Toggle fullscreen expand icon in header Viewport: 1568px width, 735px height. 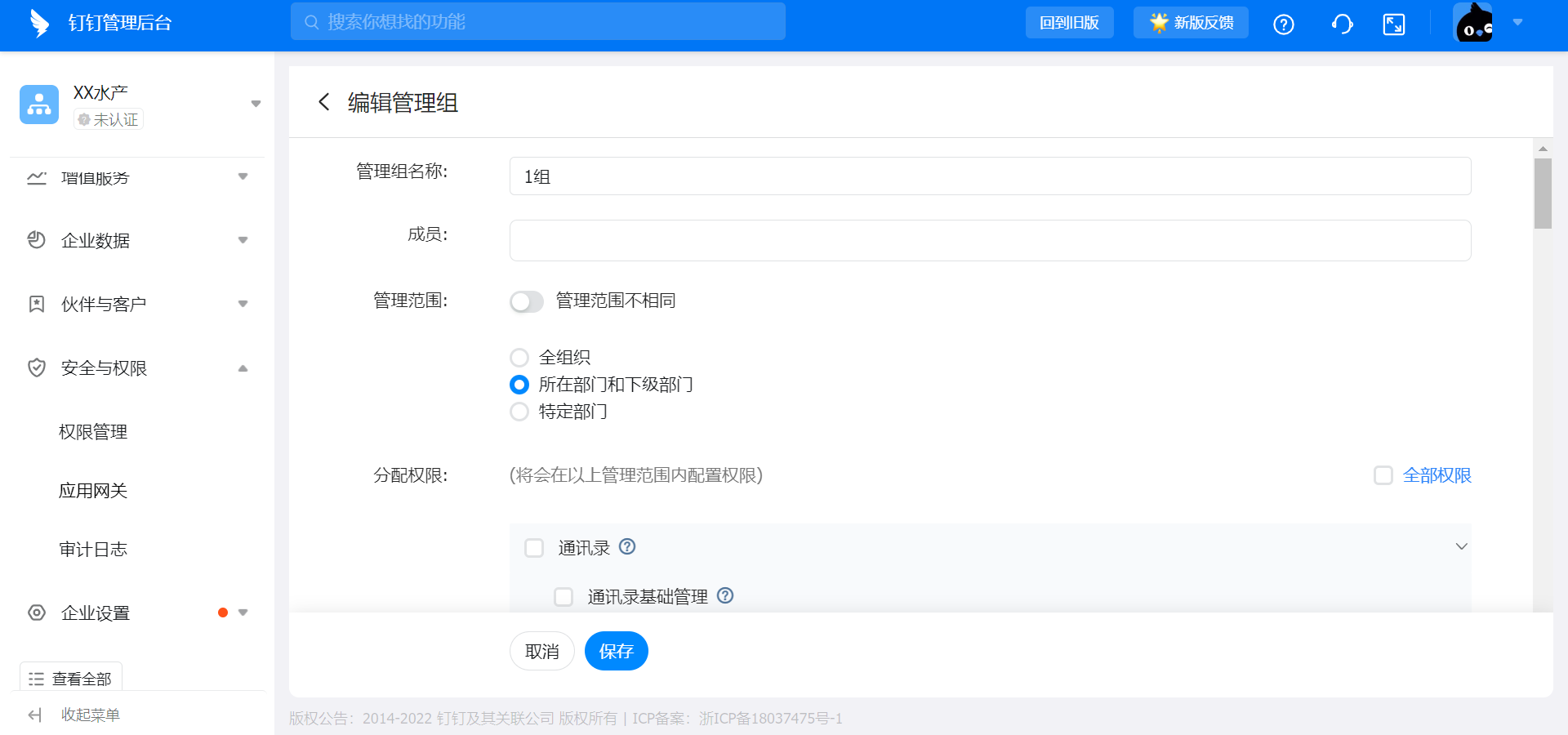[x=1393, y=24]
